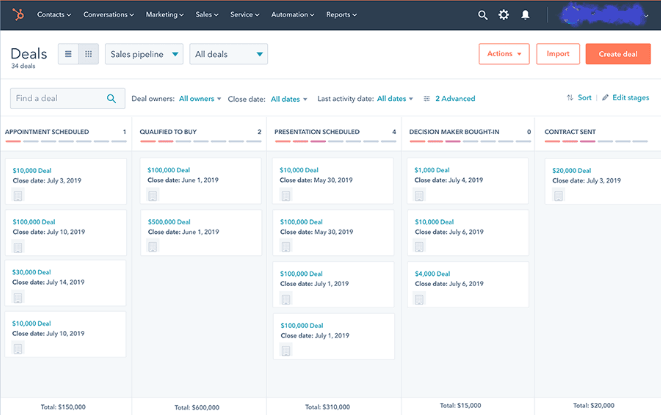Expand the All deals dropdown
This screenshot has height=415, width=661.
[229, 54]
